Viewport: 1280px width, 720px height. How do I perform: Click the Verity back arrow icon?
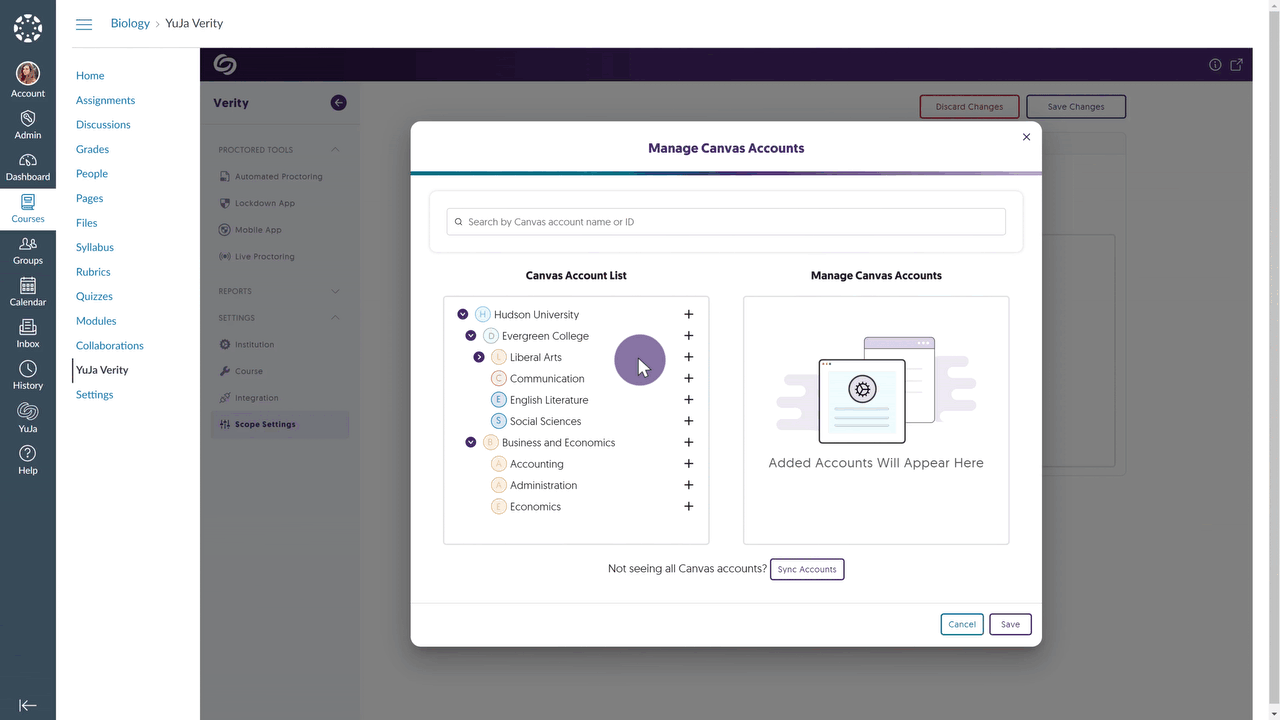point(338,103)
